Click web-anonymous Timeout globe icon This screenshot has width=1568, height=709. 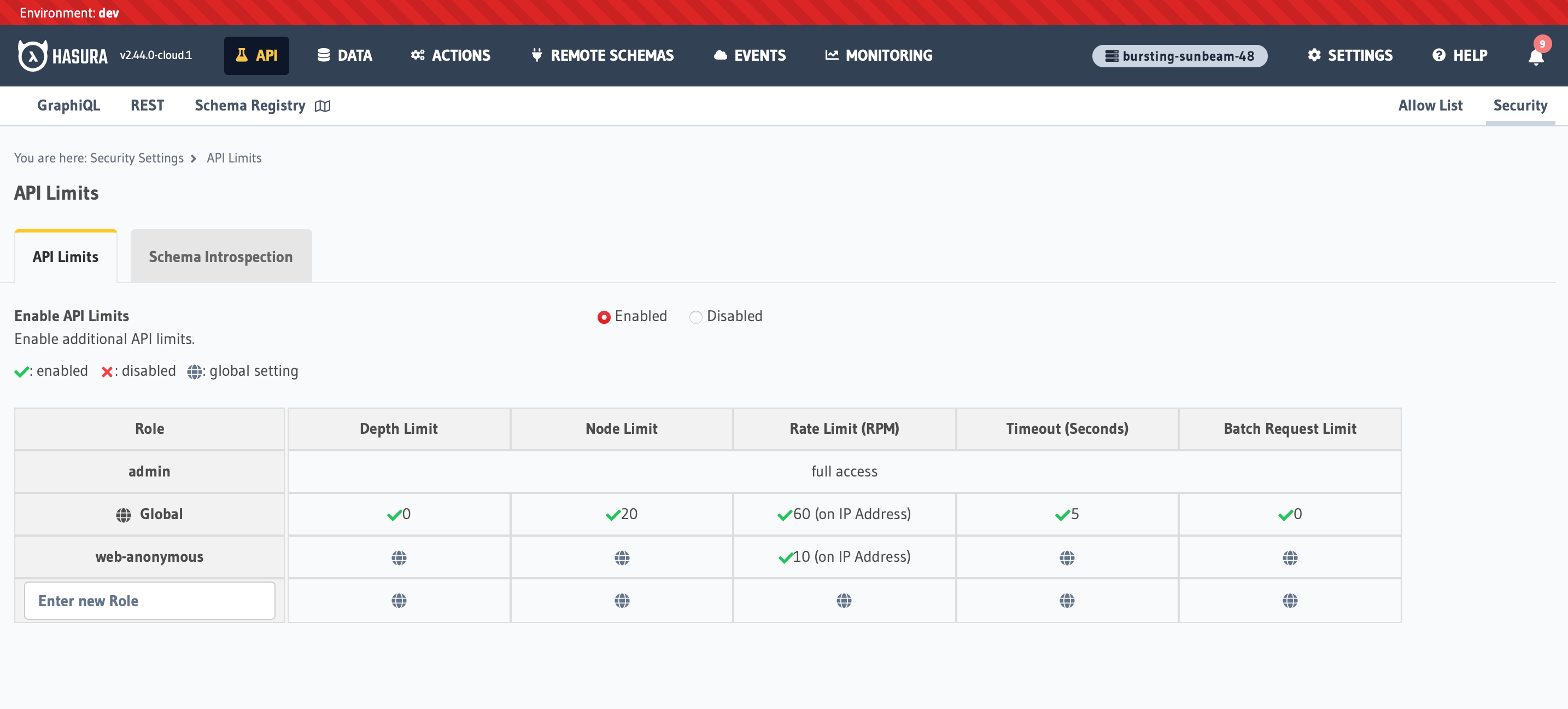[x=1067, y=557]
